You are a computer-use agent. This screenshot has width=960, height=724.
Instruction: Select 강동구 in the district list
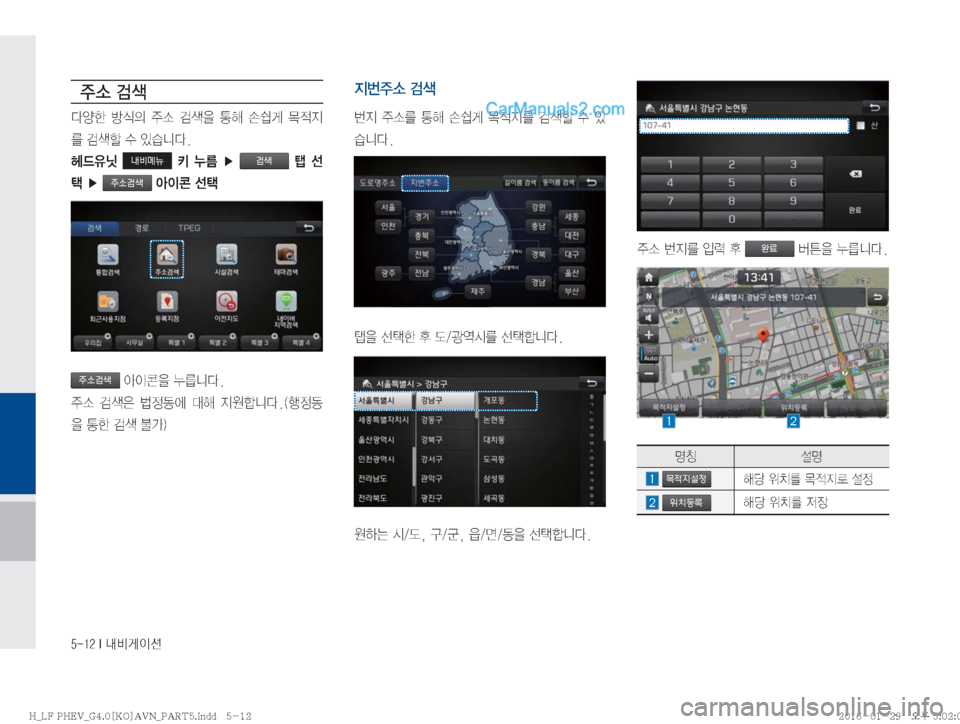coord(446,420)
